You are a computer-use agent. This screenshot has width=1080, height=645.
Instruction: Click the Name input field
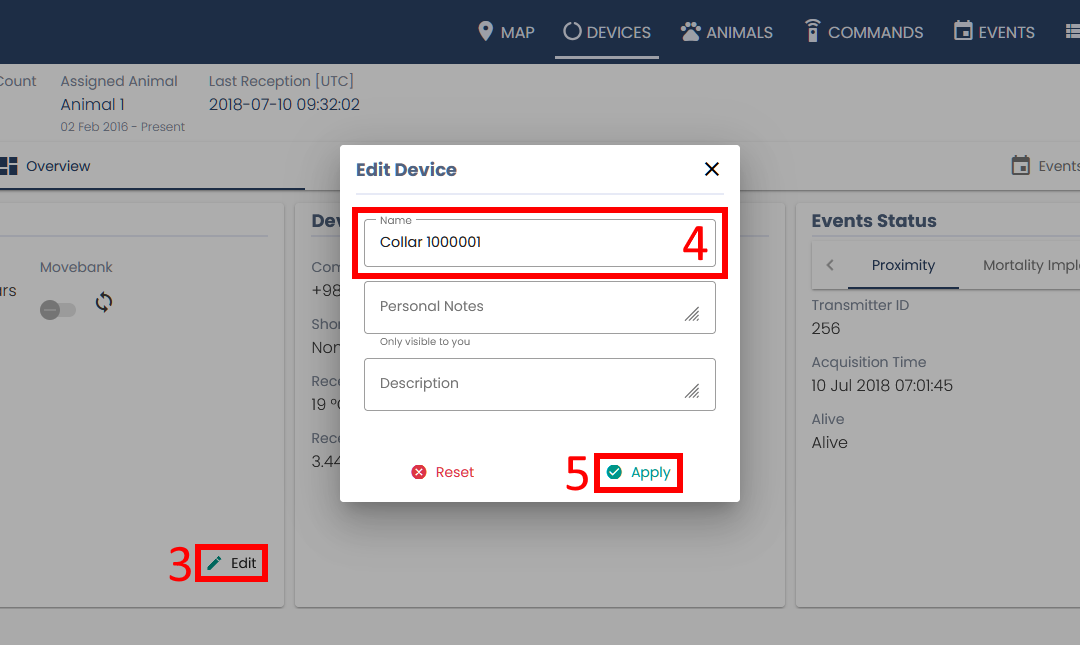(539, 243)
